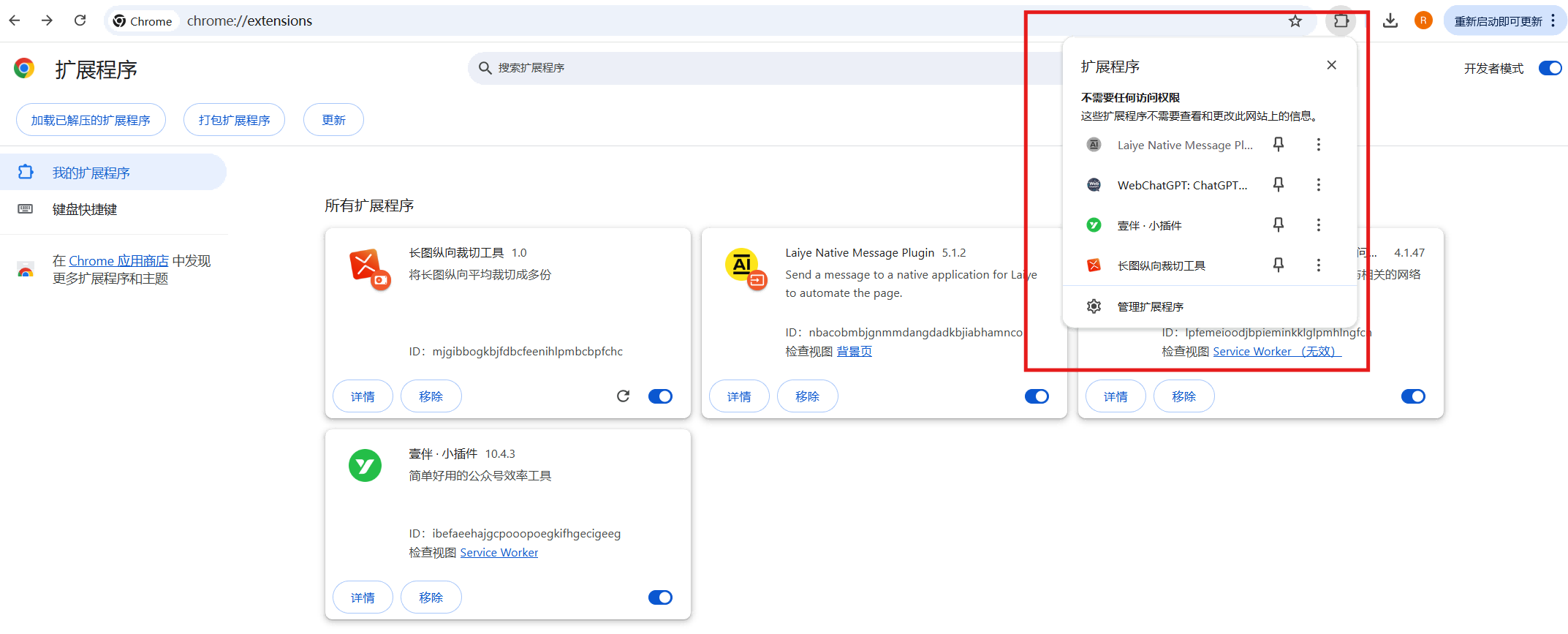The image size is (1568, 634).
Task: Open the Chrome 应用商店 link
Action: tap(118, 261)
